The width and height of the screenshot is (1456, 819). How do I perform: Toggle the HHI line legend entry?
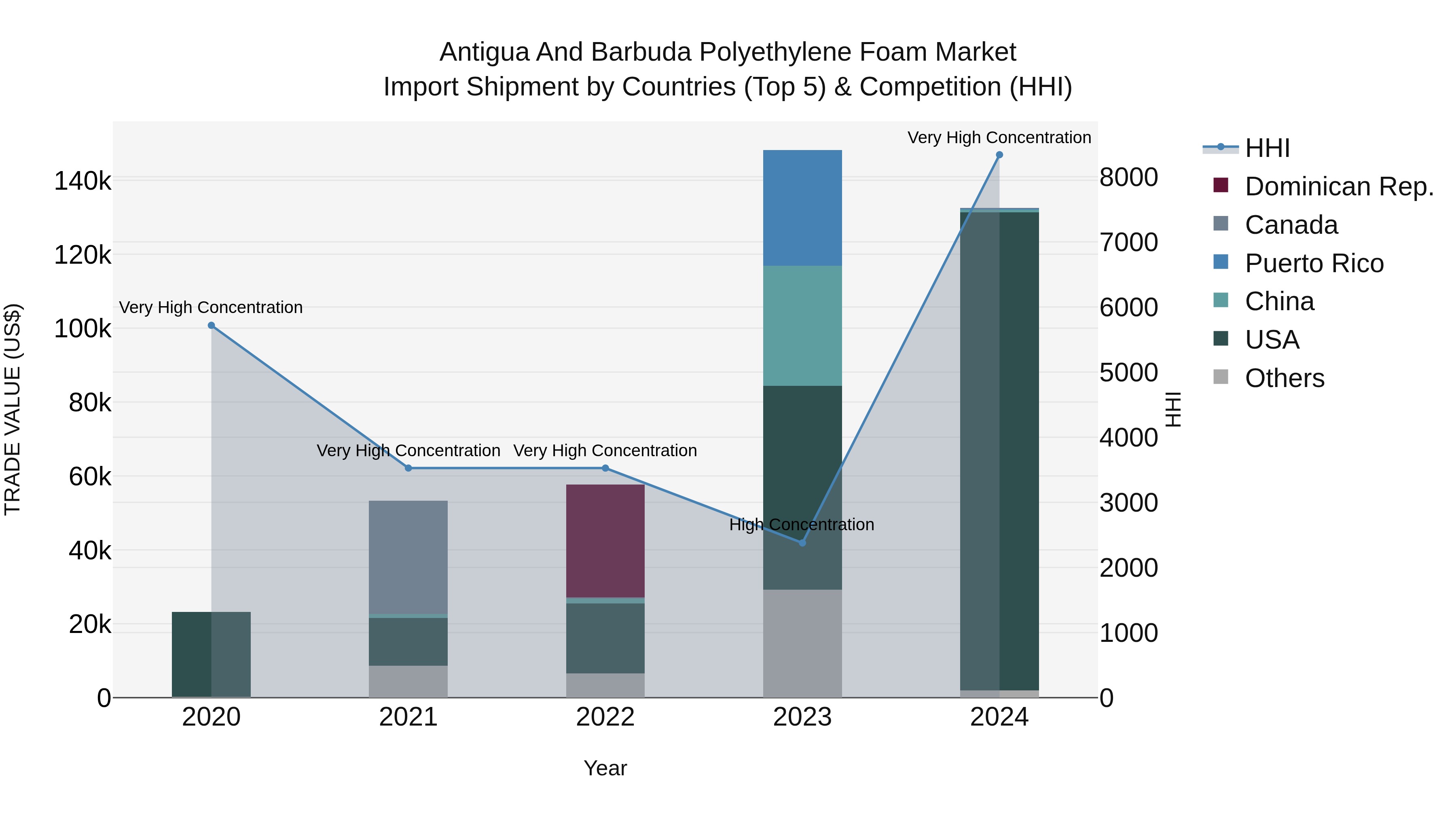pos(1246,148)
